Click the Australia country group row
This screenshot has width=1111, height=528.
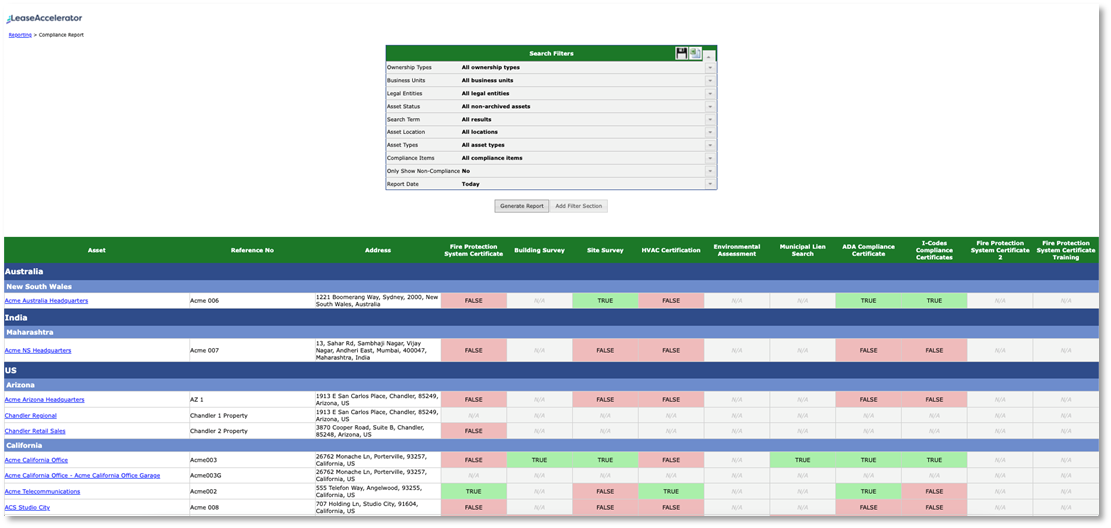(x=551, y=271)
